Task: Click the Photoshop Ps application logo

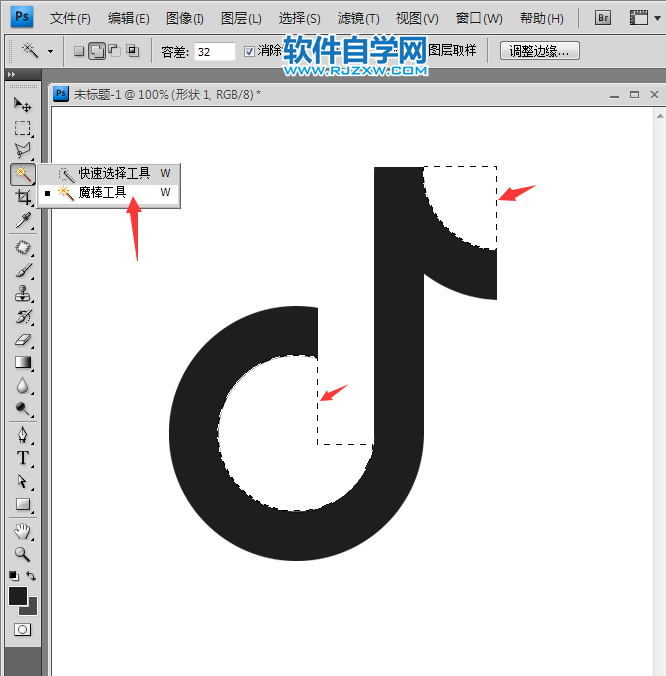Action: 22,17
